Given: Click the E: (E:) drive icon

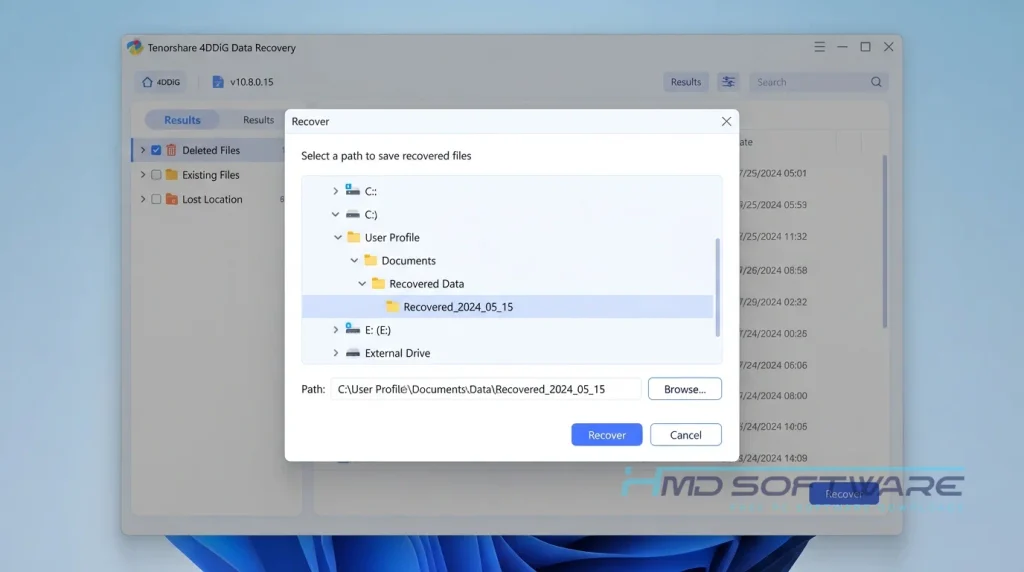Looking at the screenshot, I should pos(353,328).
